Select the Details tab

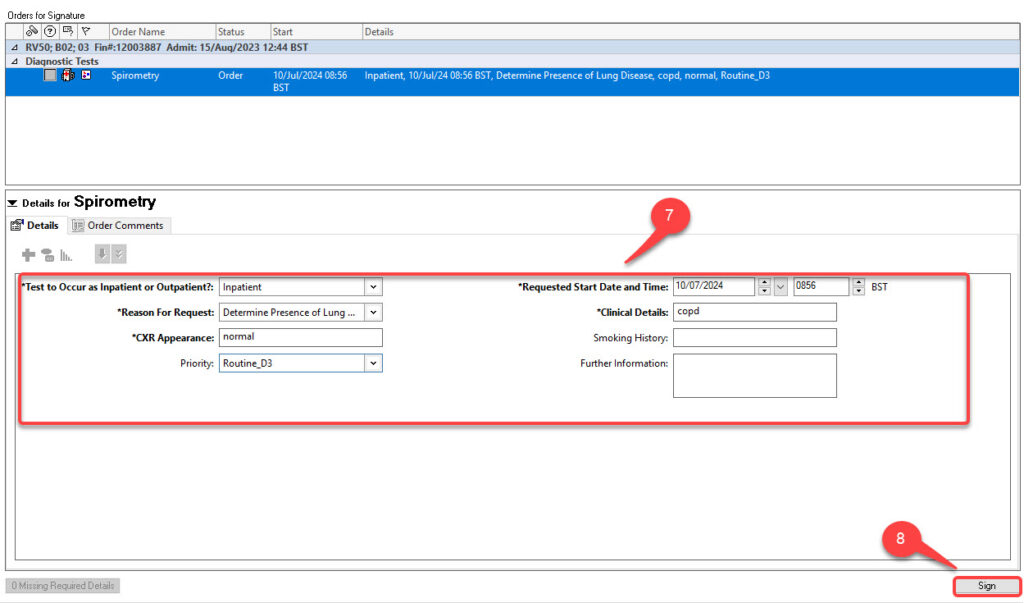pyautogui.click(x=35, y=225)
